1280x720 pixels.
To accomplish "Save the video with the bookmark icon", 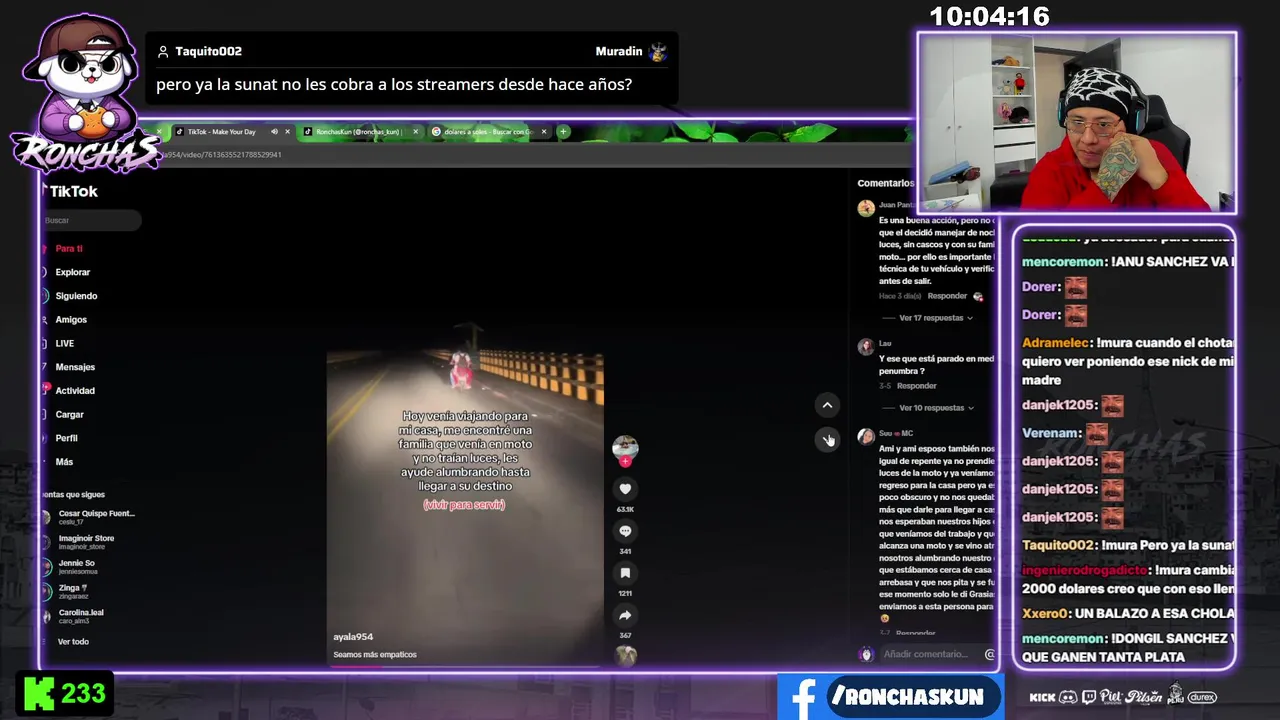I will [625, 573].
